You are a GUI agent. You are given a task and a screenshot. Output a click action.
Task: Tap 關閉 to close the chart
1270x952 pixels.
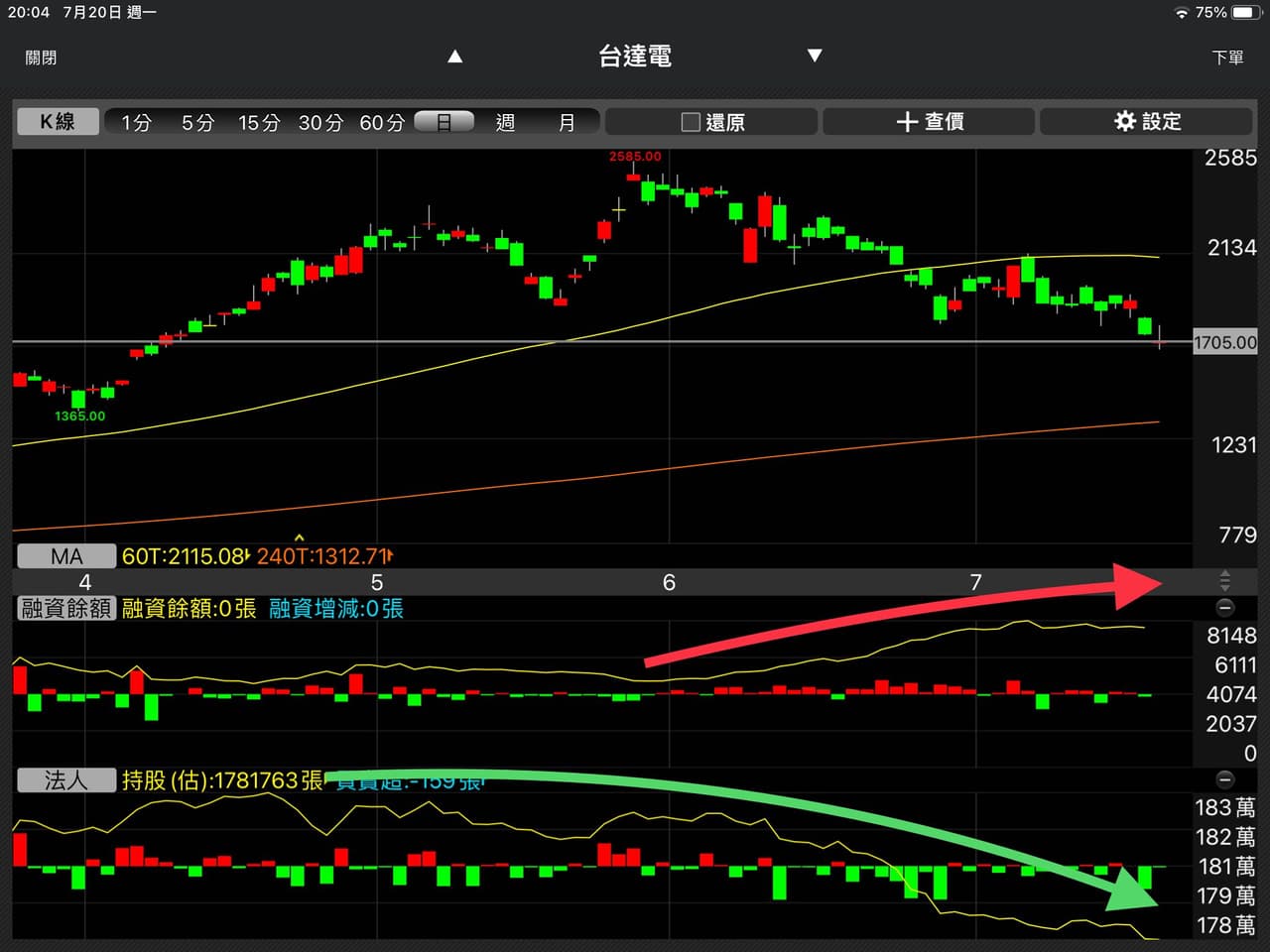[41, 58]
